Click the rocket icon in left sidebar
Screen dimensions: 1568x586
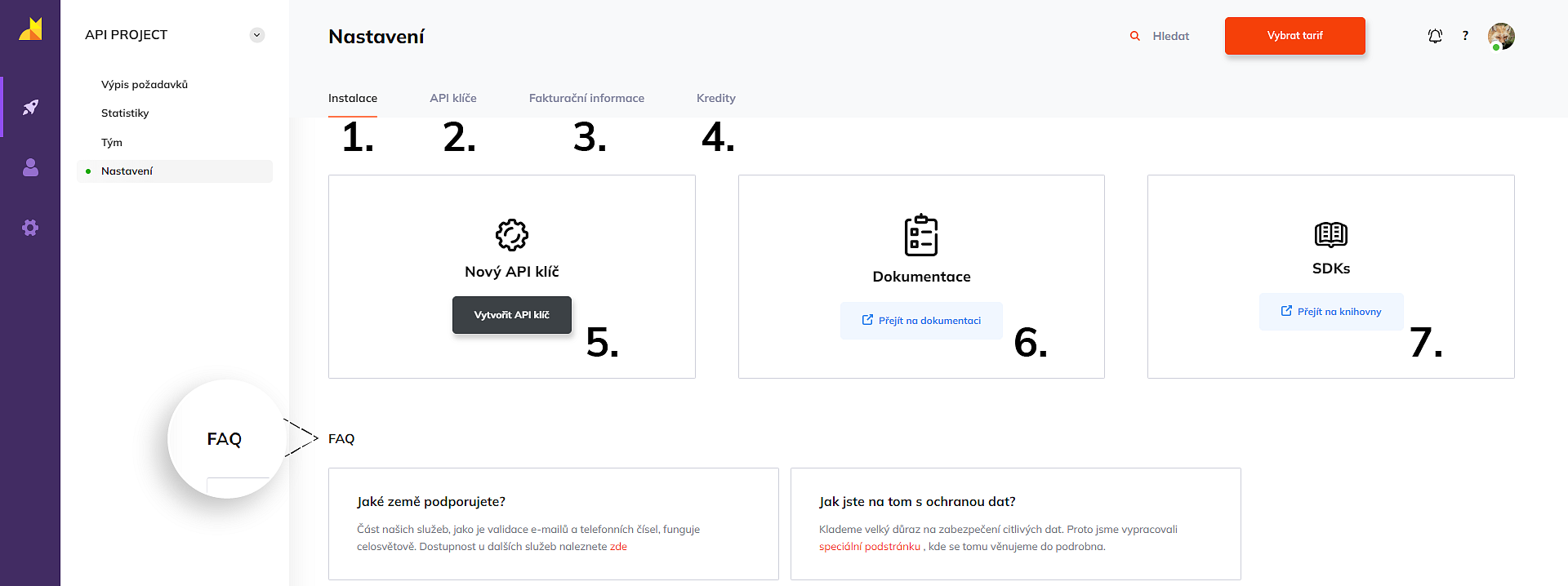30,107
